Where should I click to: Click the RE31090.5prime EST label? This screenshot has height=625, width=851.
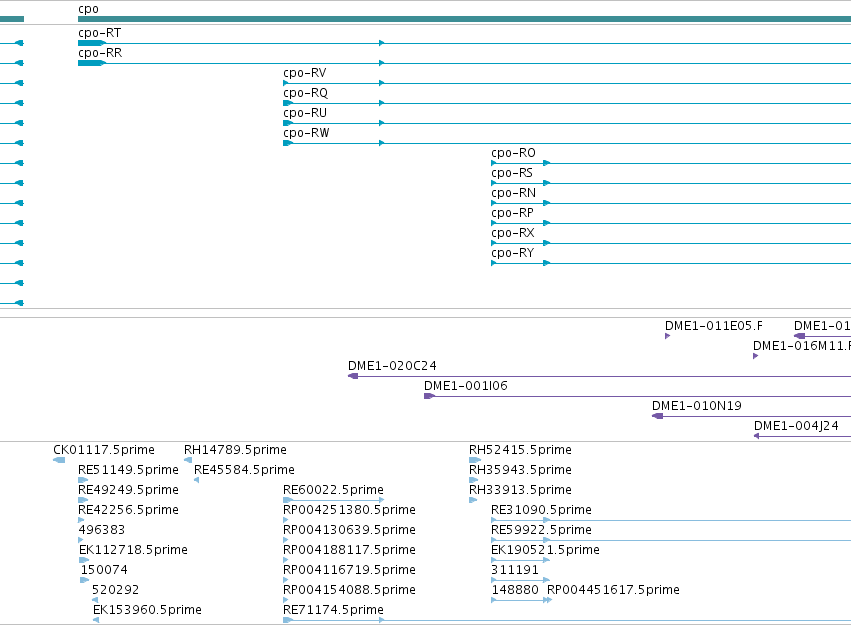541,511
